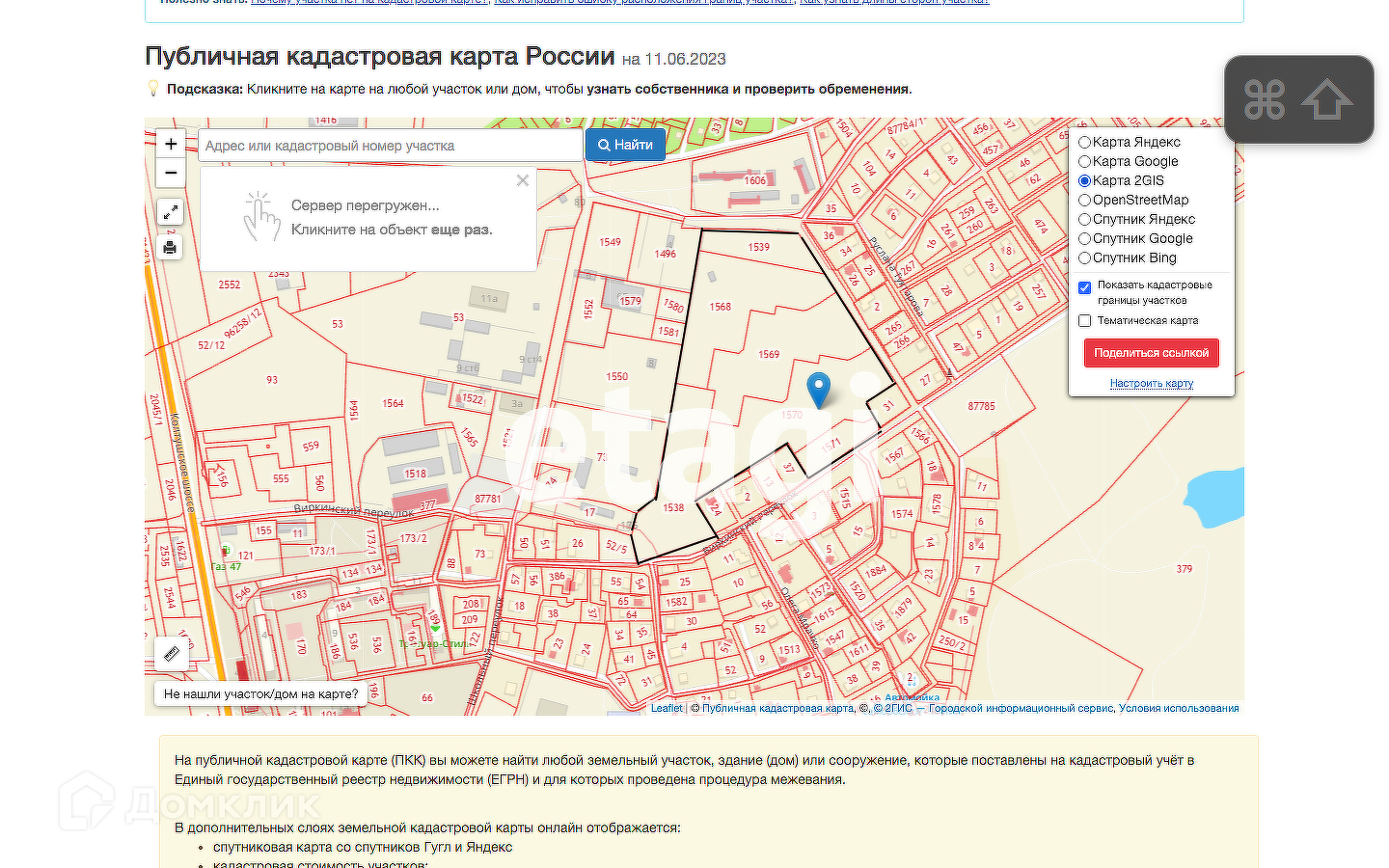Zoom out the map with minus button
This screenshot has height=868, width=1389.
pos(171,173)
